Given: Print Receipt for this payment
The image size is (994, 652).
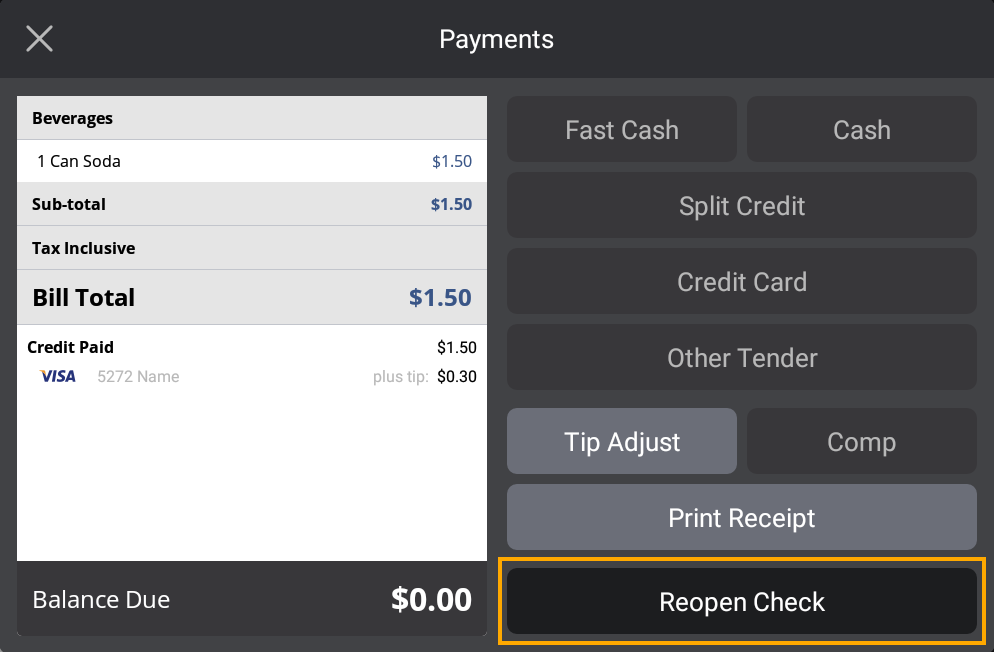Looking at the screenshot, I should tap(741, 518).
